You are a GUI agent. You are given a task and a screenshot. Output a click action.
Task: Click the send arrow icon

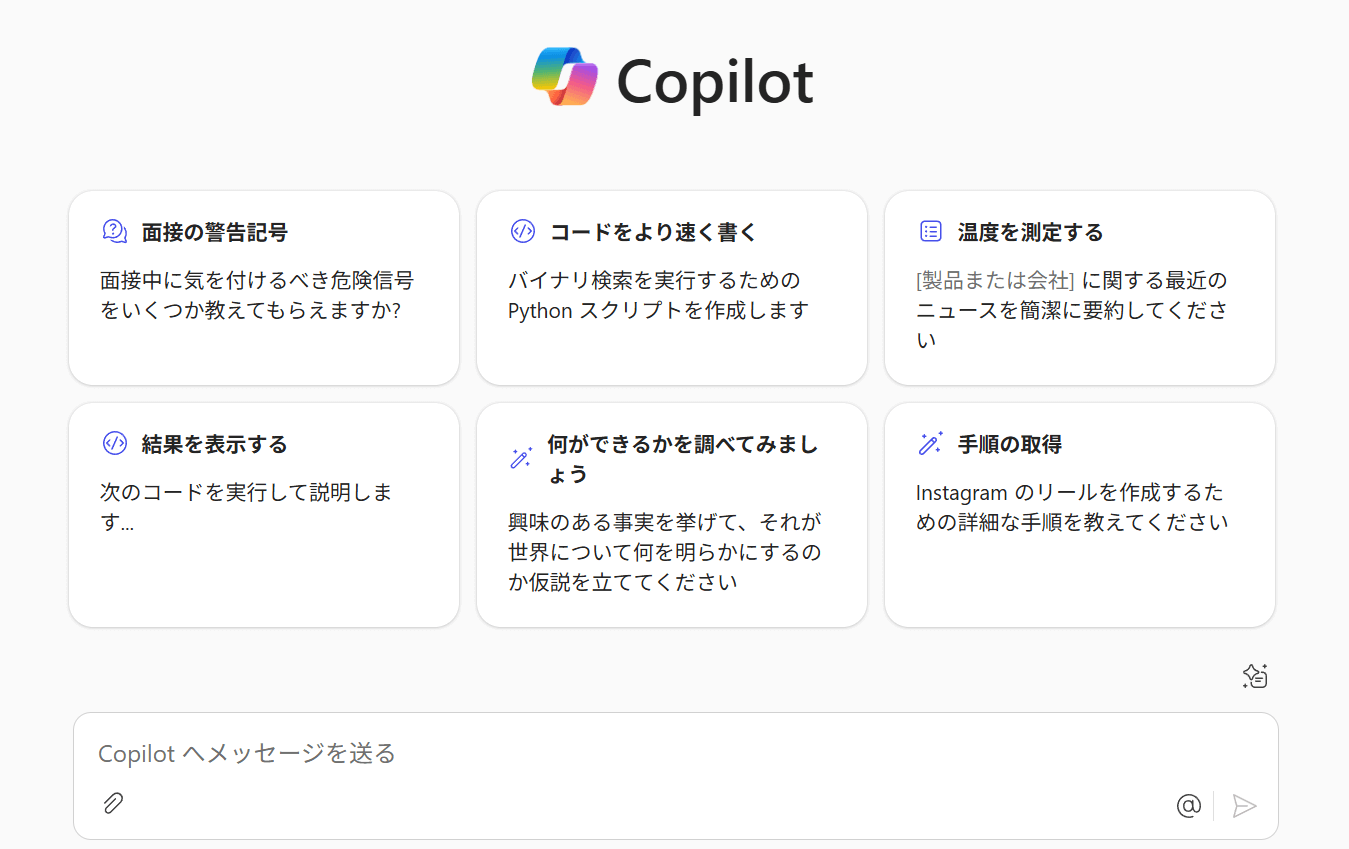coord(1244,805)
